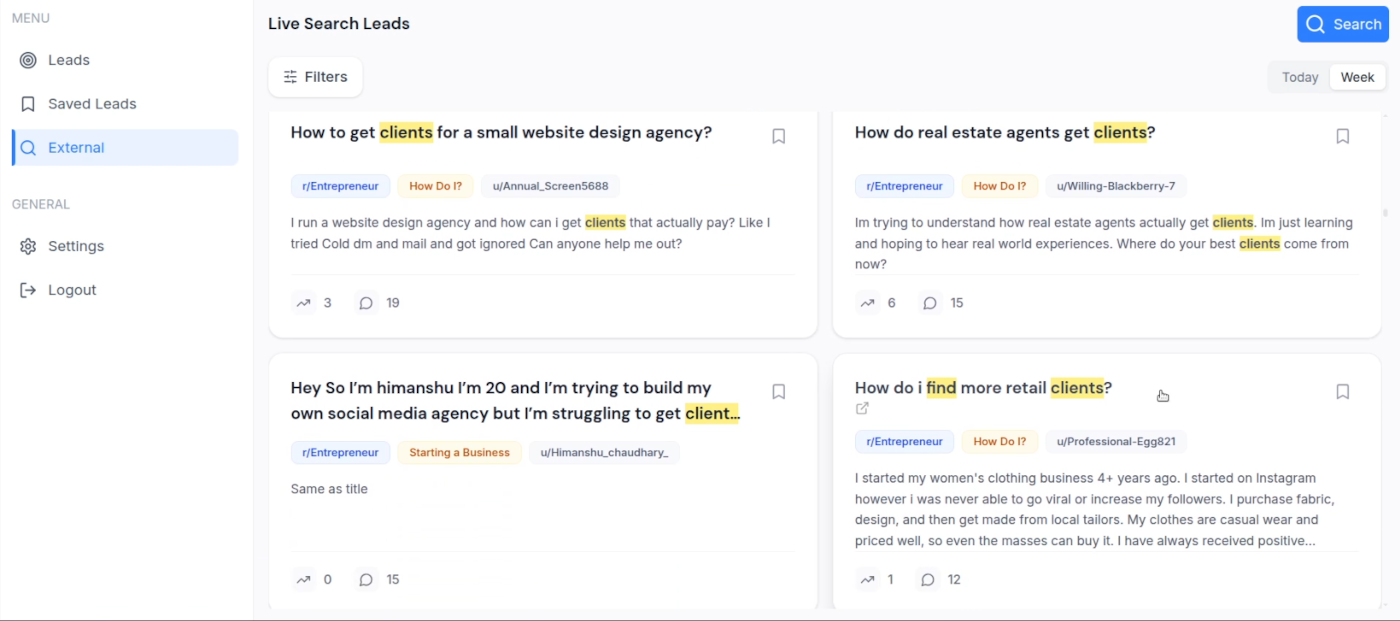The image size is (1400, 621).
Task: Open the Filters panel
Action: pos(315,76)
